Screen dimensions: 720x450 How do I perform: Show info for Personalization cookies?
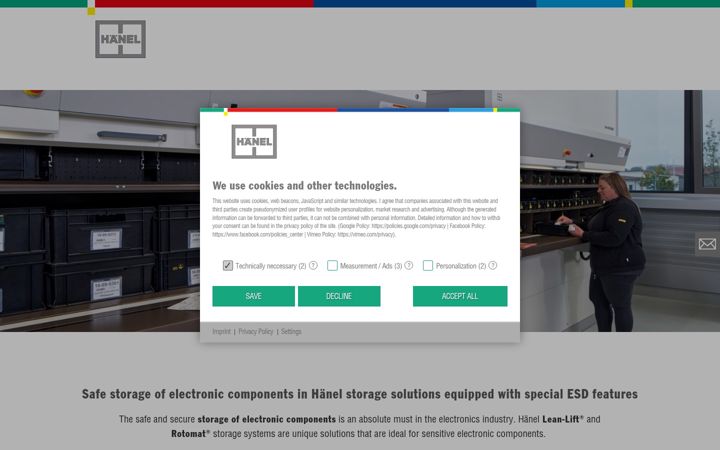coord(493,265)
